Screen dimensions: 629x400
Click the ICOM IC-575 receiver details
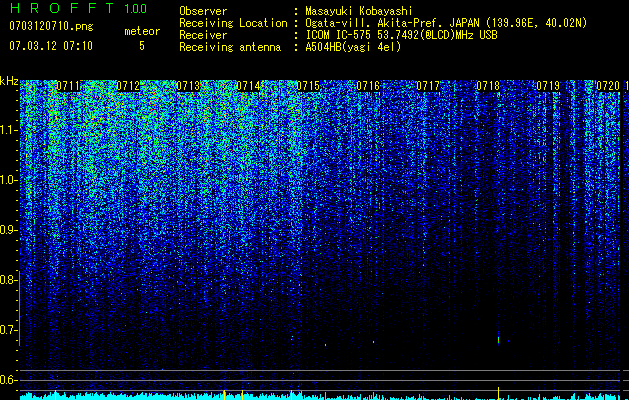tap(401, 35)
